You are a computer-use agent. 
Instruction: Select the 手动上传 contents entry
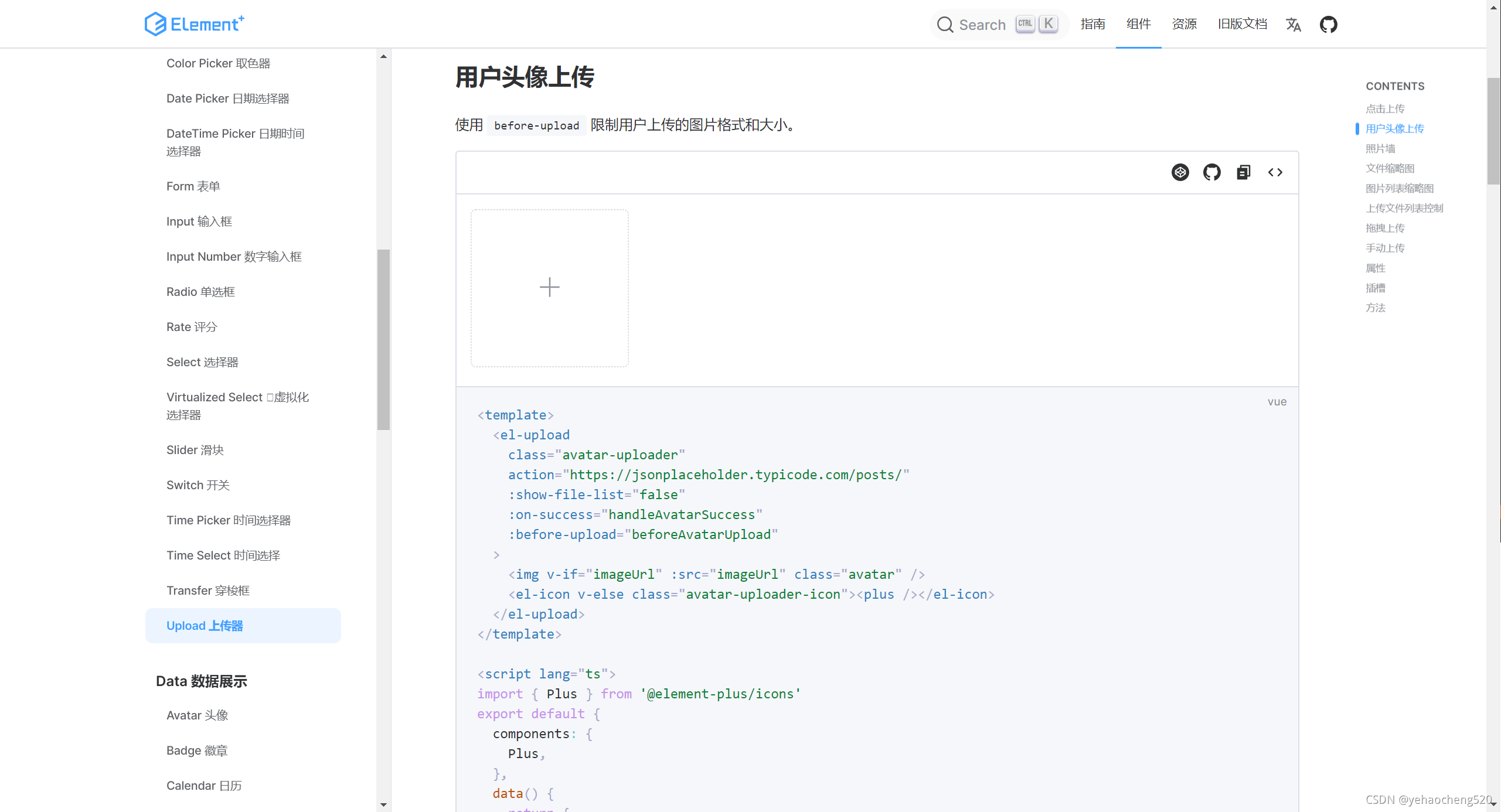click(1384, 247)
